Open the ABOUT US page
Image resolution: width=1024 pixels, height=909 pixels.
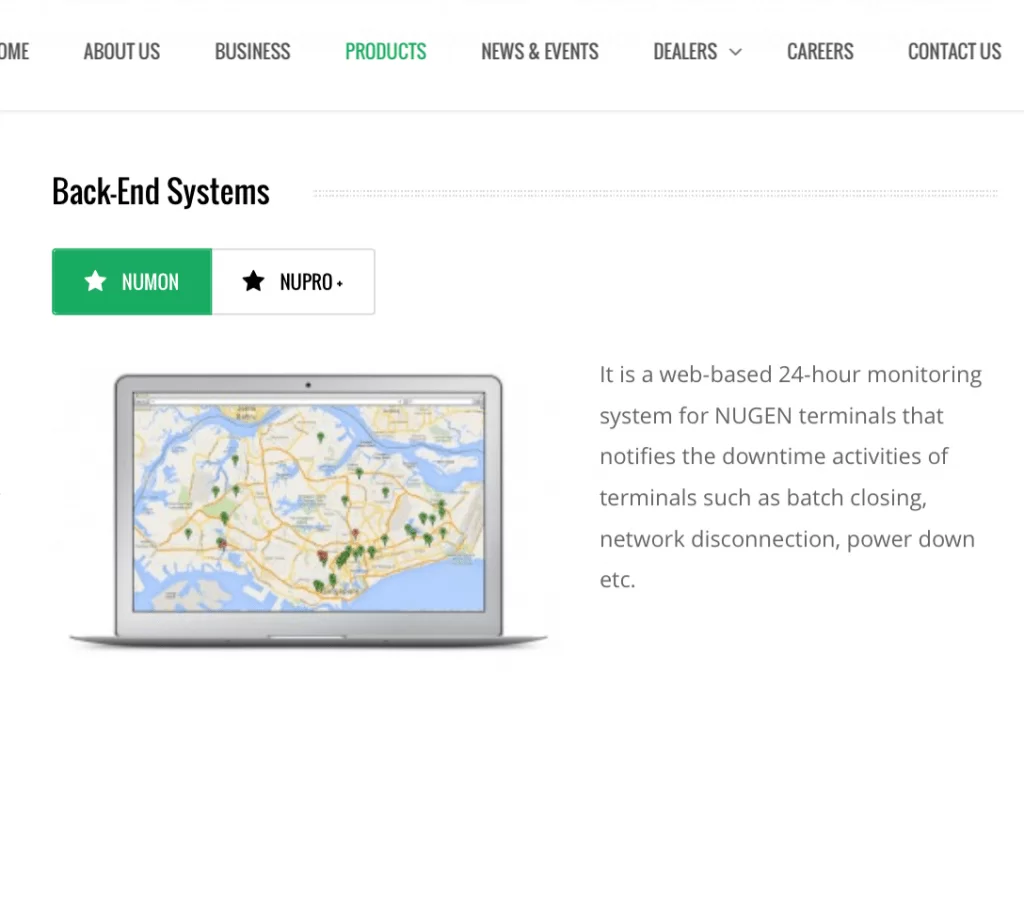click(x=121, y=52)
